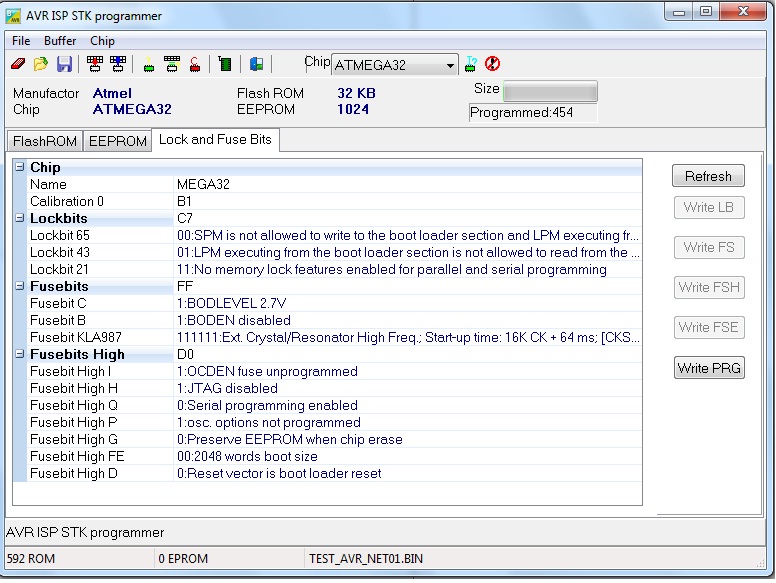
Task: Click the 32 KB Flash ROM value
Action: pos(356,93)
